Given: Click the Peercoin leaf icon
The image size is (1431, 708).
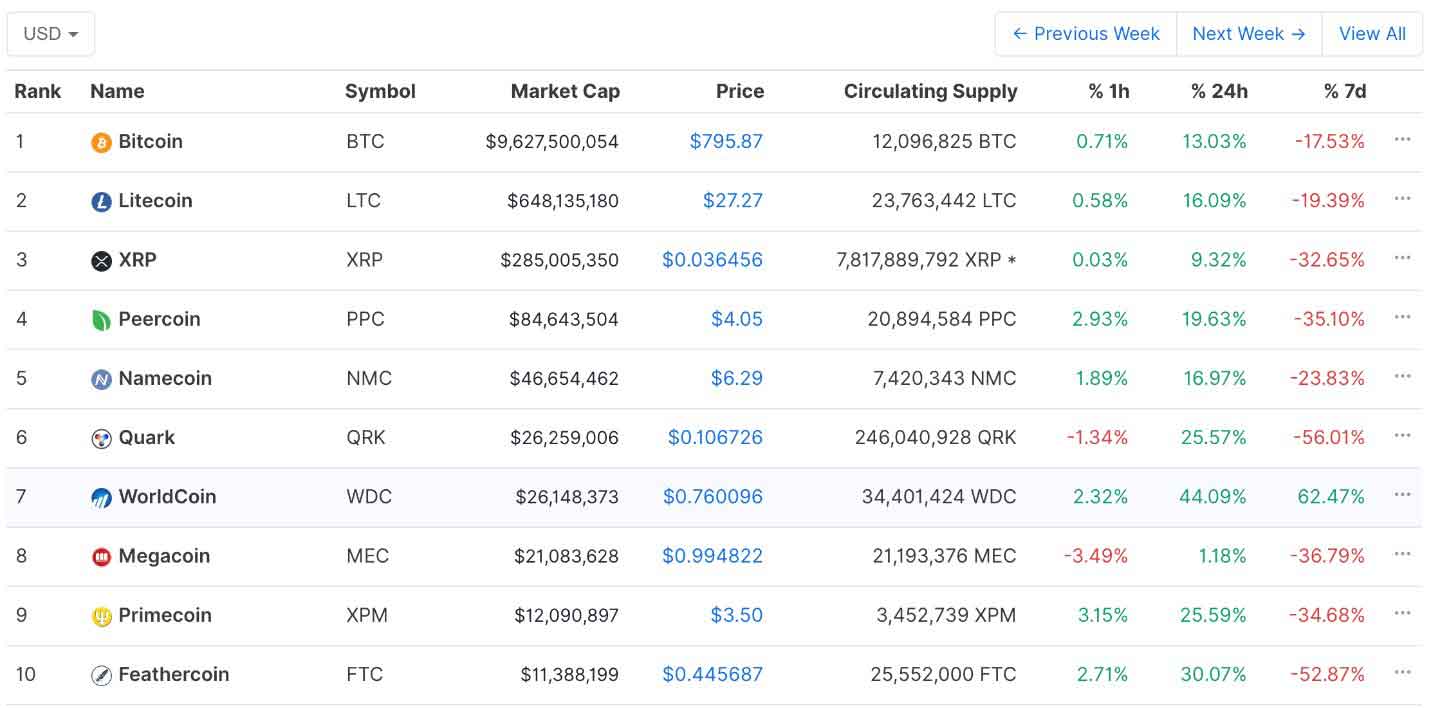Looking at the screenshot, I should (x=101, y=320).
